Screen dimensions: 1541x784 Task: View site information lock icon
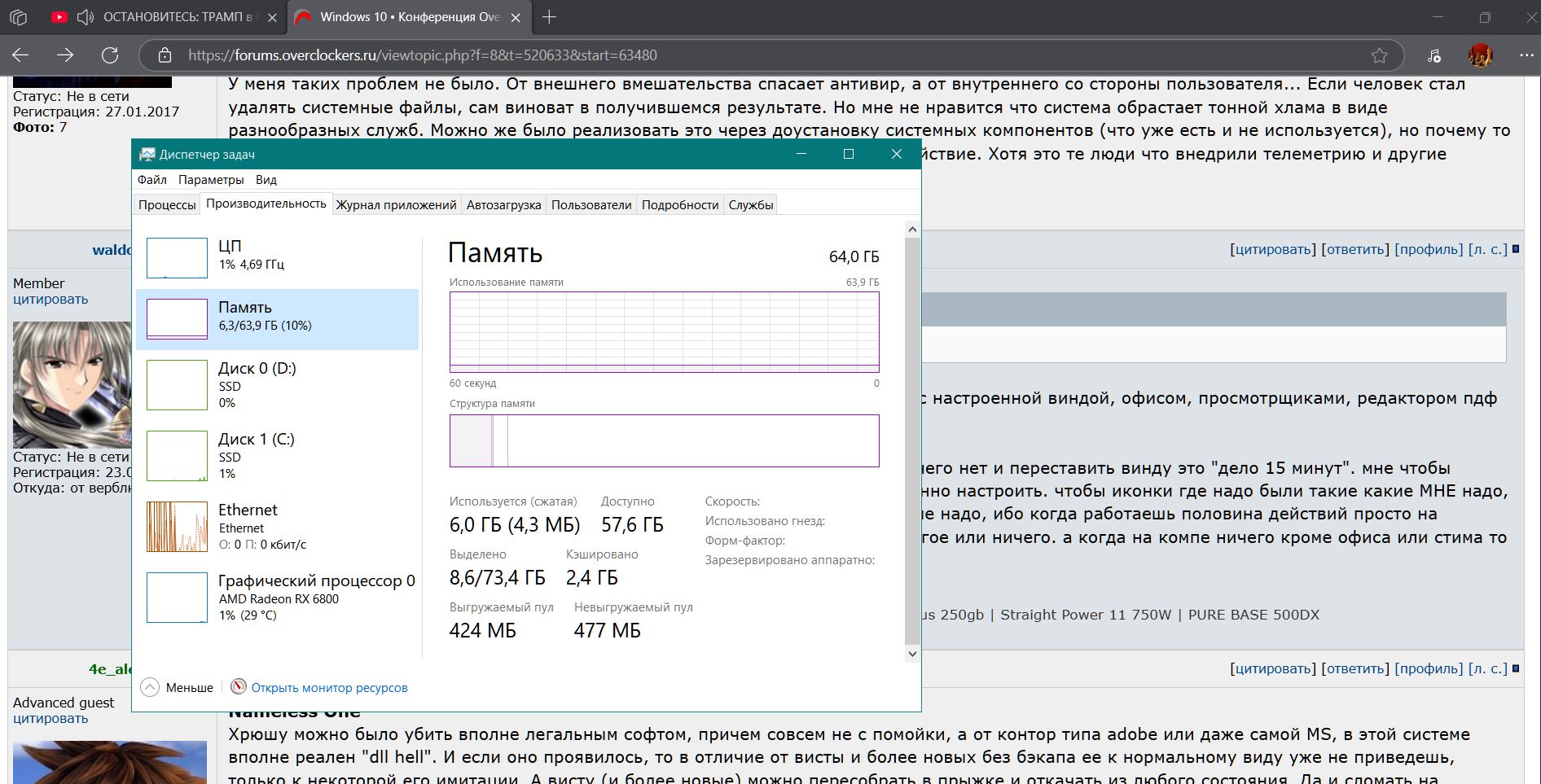(165, 55)
